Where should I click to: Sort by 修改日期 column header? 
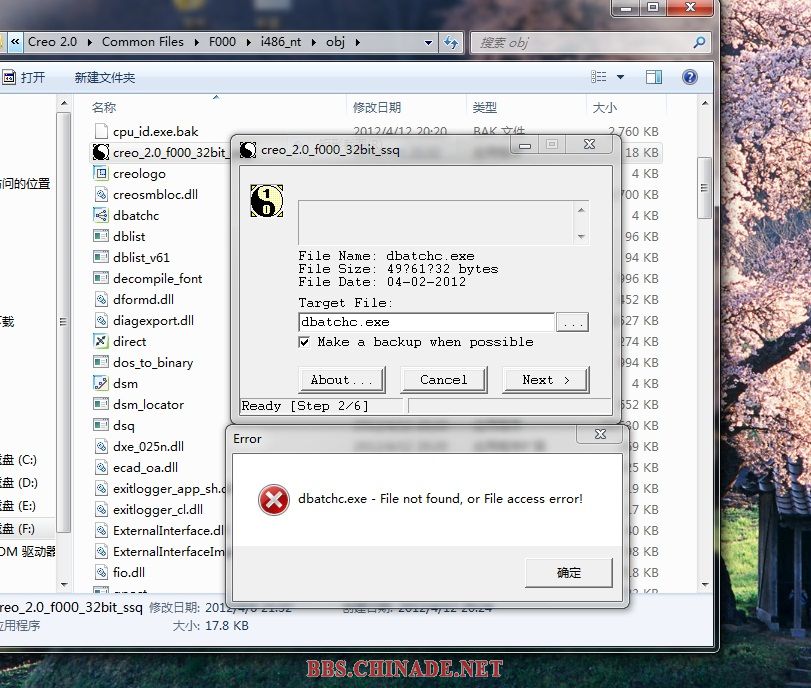377,108
